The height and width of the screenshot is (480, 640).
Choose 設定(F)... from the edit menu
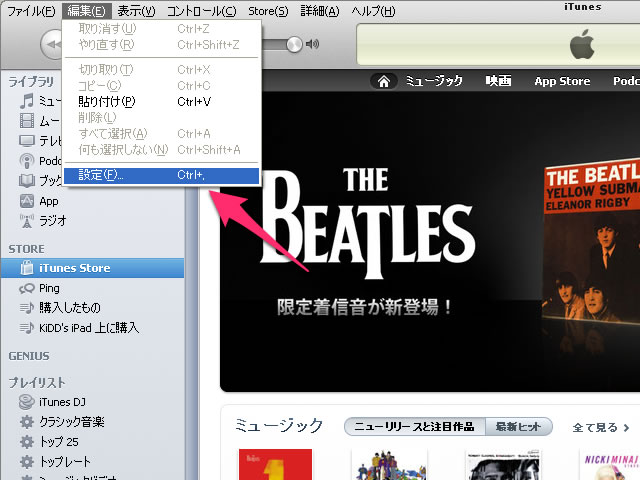click(162, 176)
